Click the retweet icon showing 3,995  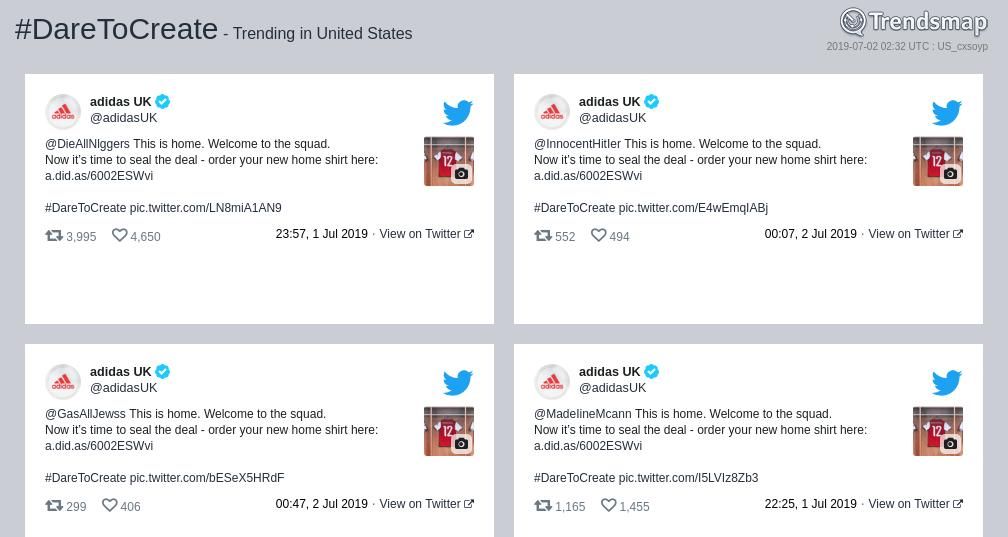coord(54,235)
